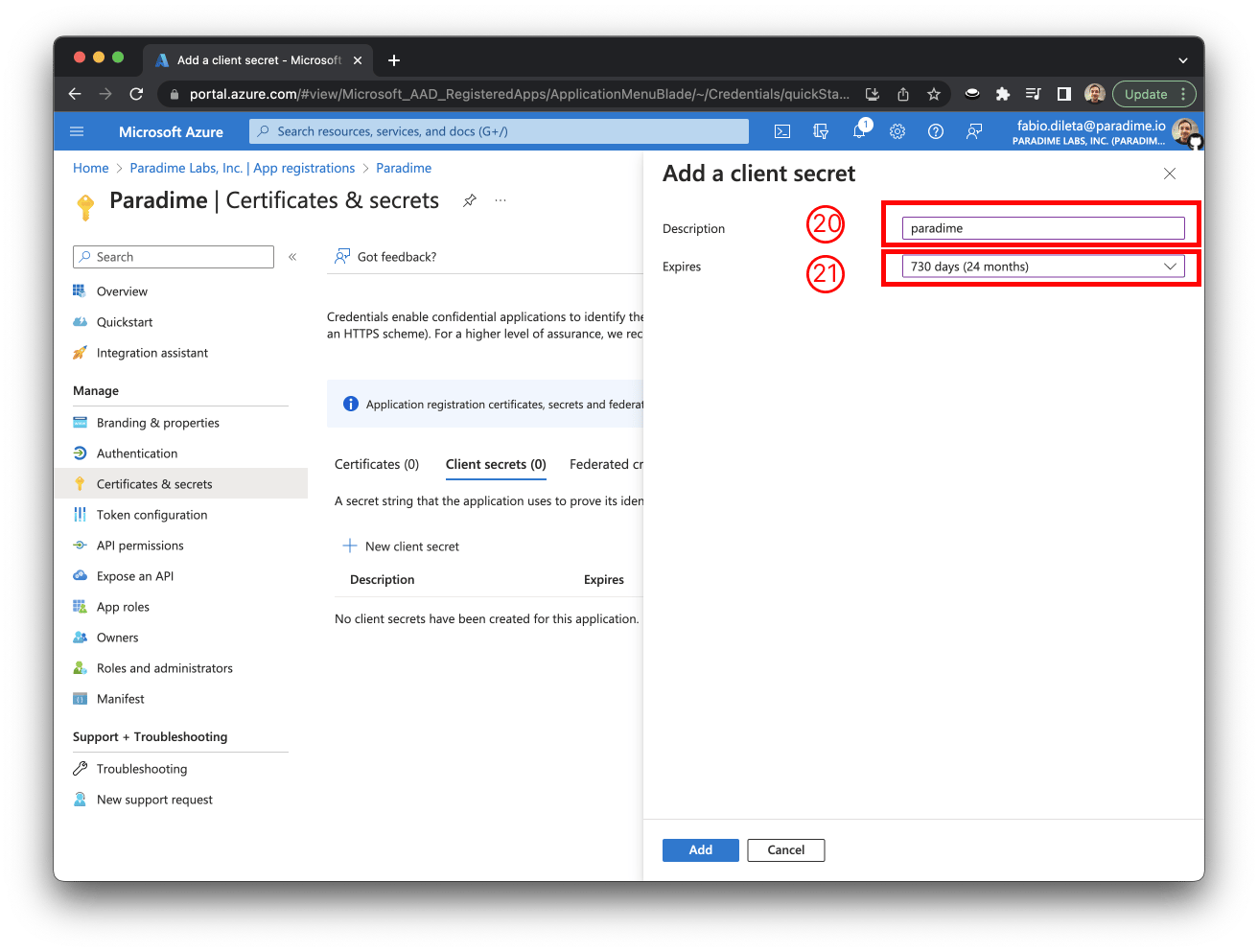Open Roles and administrators
The width and height of the screenshot is (1258, 952).
click(165, 668)
